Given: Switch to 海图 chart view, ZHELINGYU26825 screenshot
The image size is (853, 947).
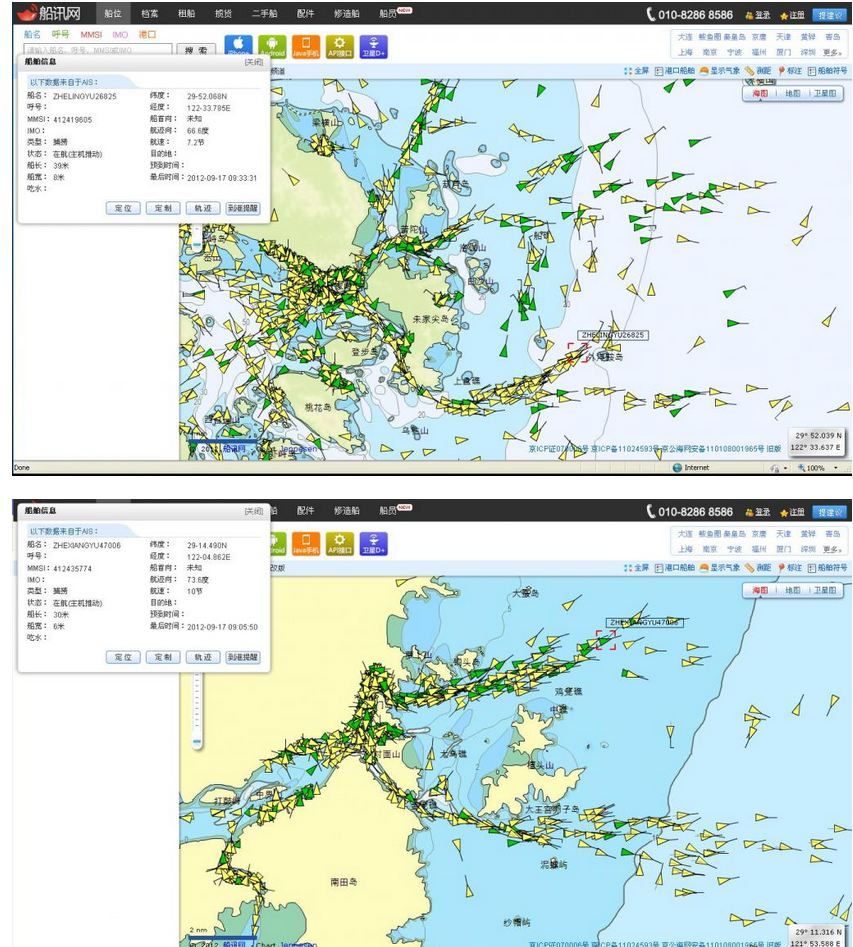Looking at the screenshot, I should pyautogui.click(x=760, y=94).
